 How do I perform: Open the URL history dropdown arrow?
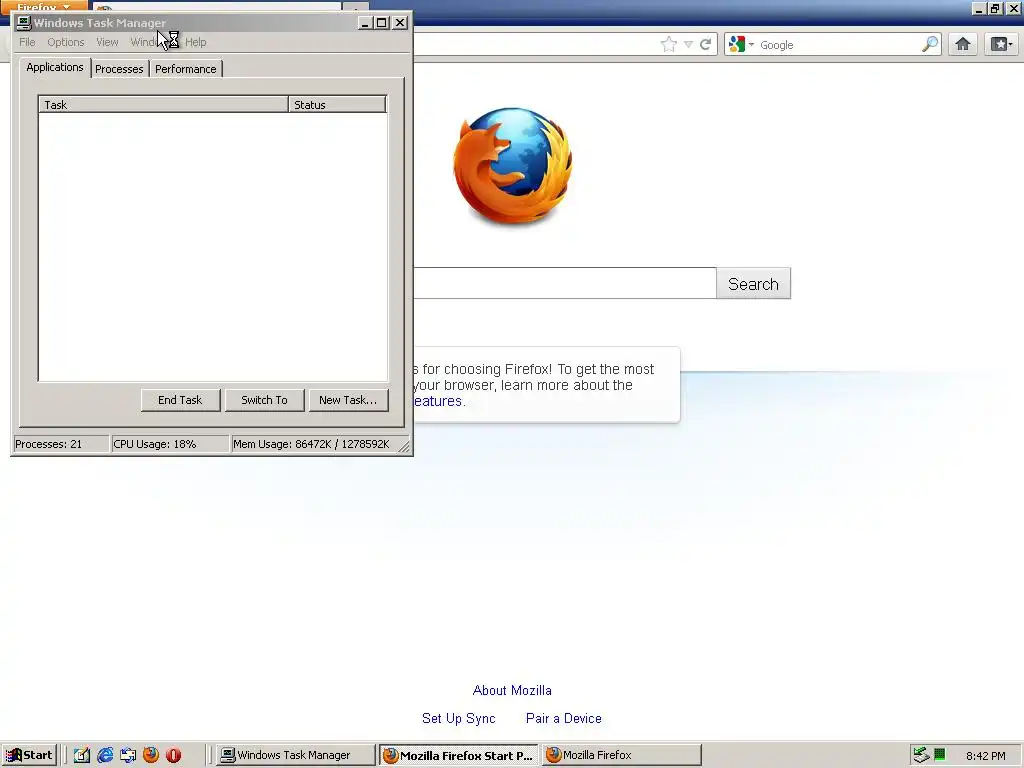point(688,44)
